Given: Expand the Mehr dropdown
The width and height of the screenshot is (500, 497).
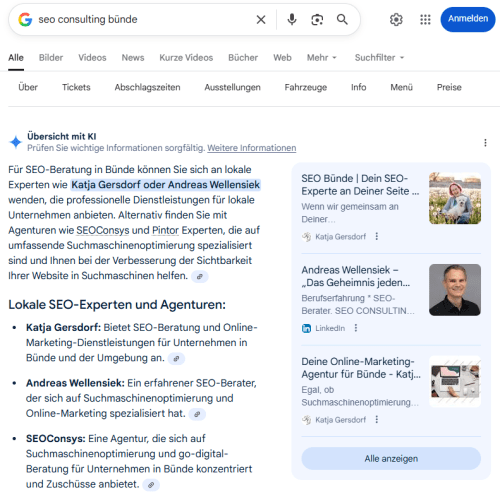Looking at the screenshot, I should (x=322, y=58).
